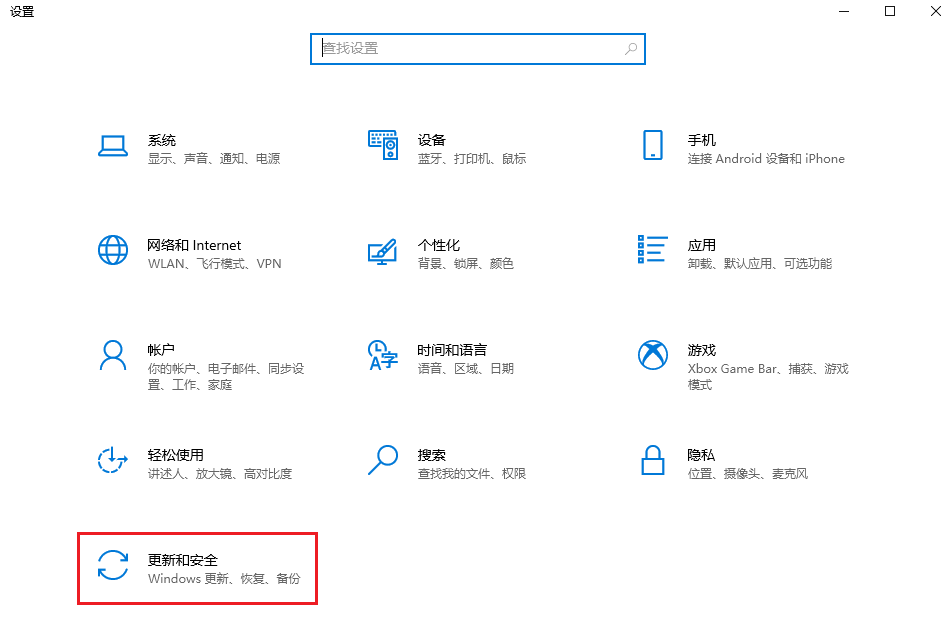Image resolution: width=950 pixels, height=627 pixels.
Task: Click the 个性化 paintbrush icon
Action: click(383, 252)
